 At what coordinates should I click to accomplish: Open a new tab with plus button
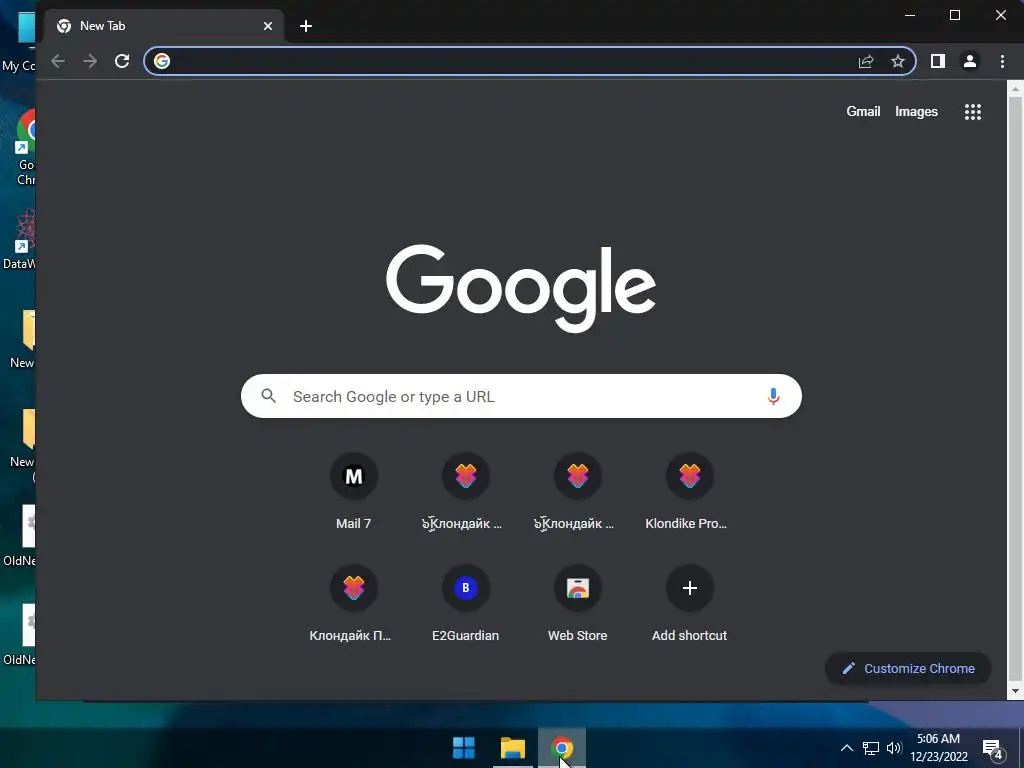click(x=306, y=26)
